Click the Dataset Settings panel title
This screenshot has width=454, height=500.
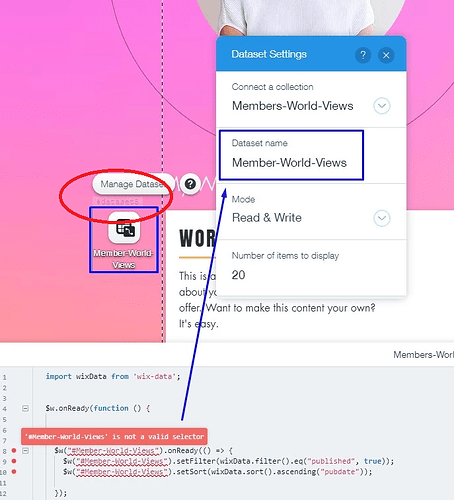(269, 54)
